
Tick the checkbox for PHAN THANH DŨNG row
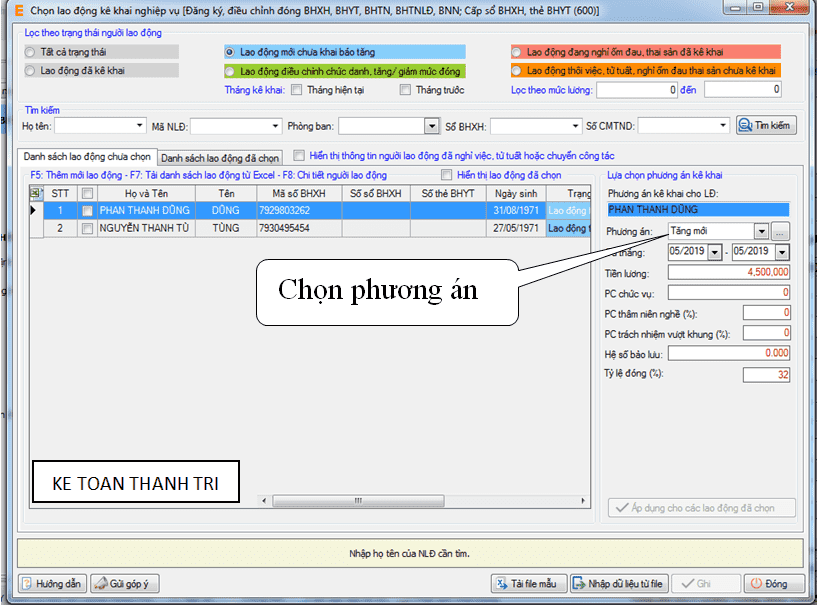[x=88, y=211]
